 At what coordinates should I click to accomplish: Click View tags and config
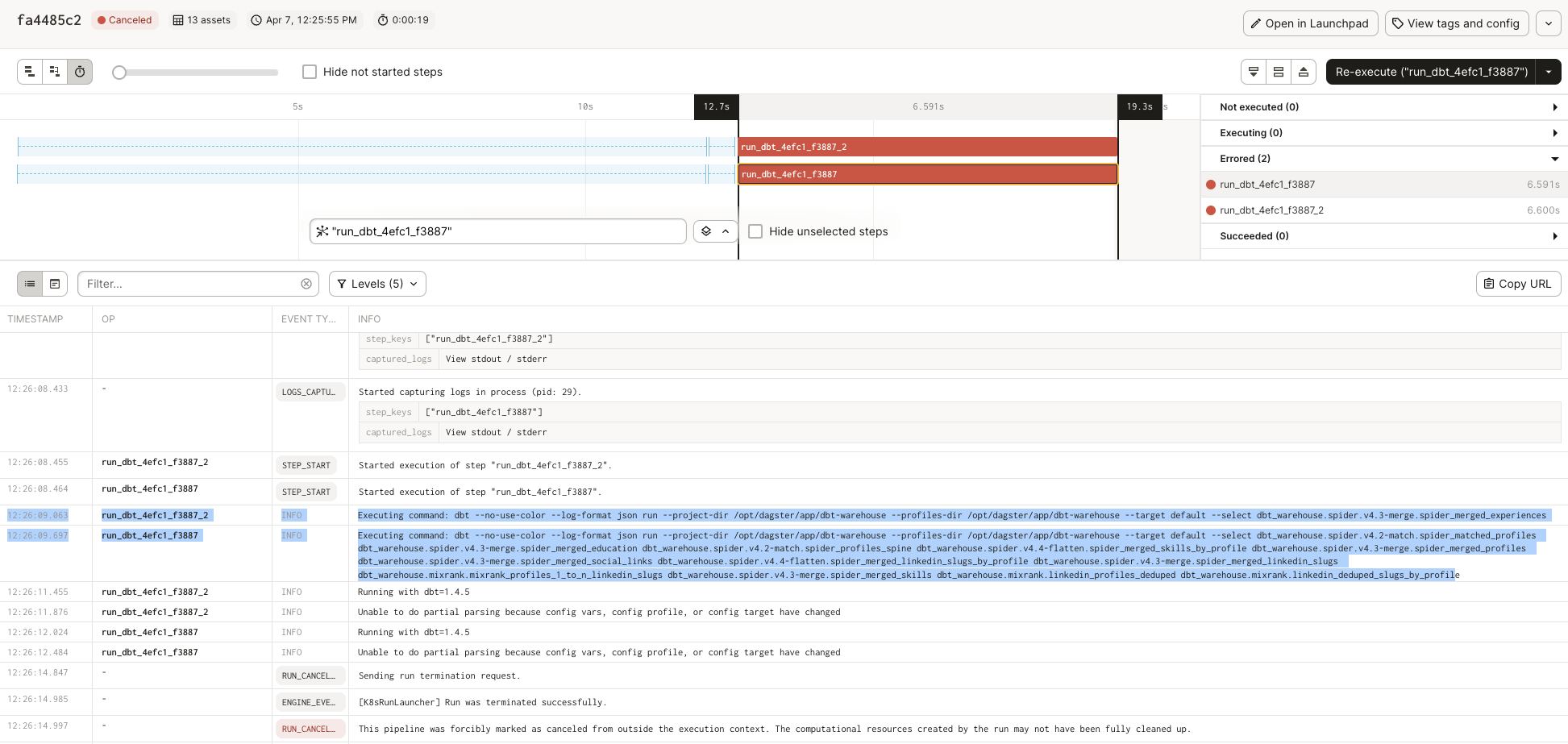[x=1457, y=23]
